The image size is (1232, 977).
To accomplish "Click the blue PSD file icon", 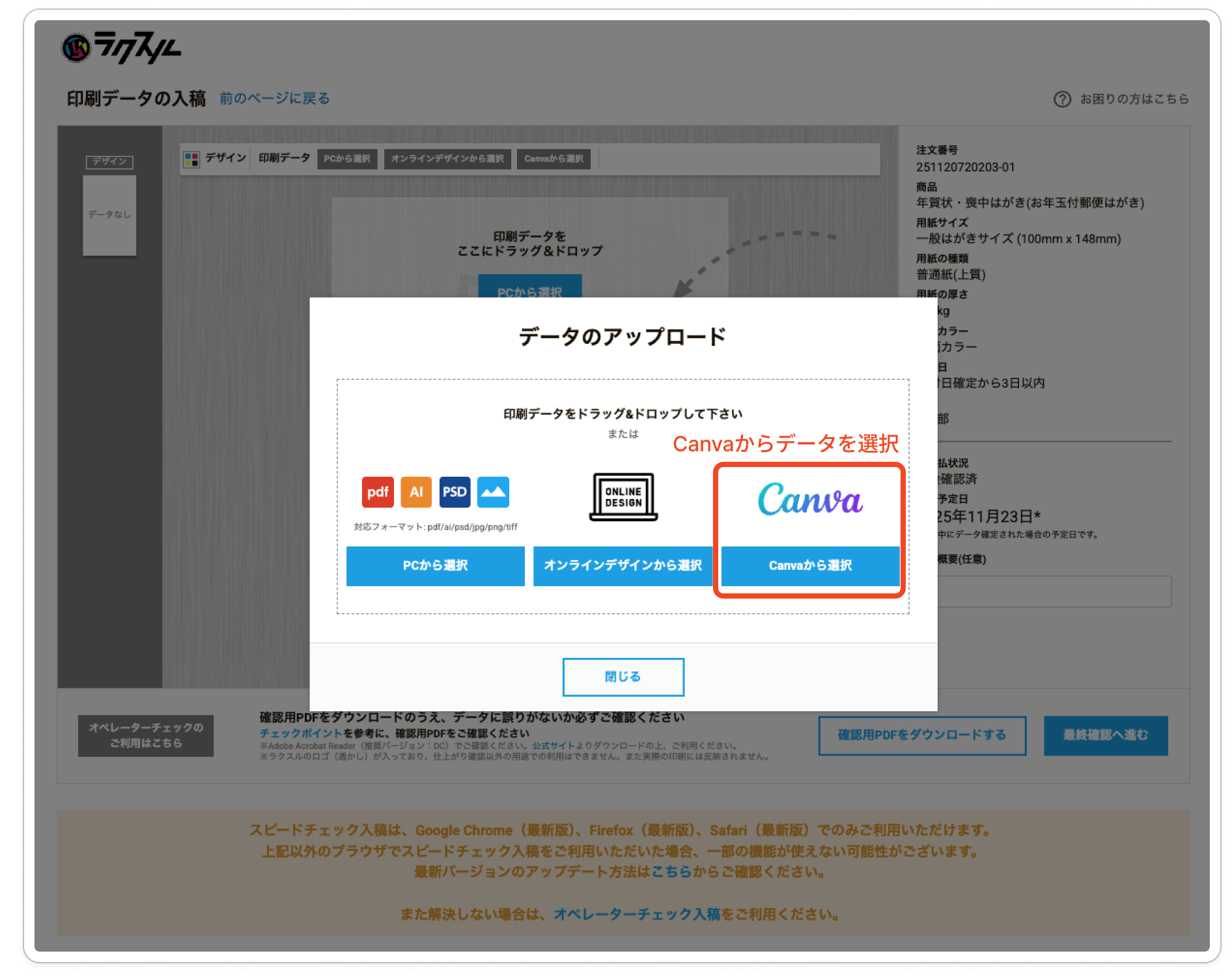I will (455, 492).
